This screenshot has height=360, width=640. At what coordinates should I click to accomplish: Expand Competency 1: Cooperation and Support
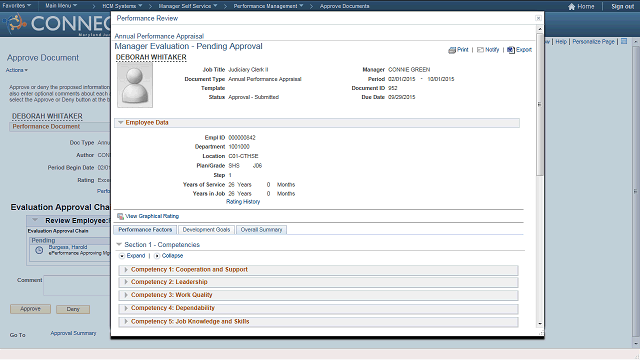point(126,270)
